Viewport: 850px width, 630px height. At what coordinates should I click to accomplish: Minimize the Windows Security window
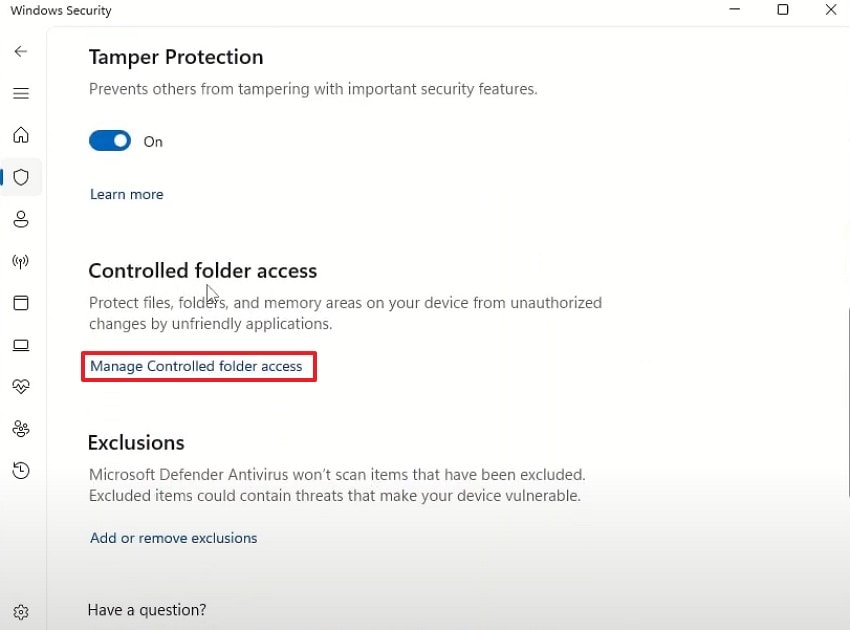tap(735, 10)
